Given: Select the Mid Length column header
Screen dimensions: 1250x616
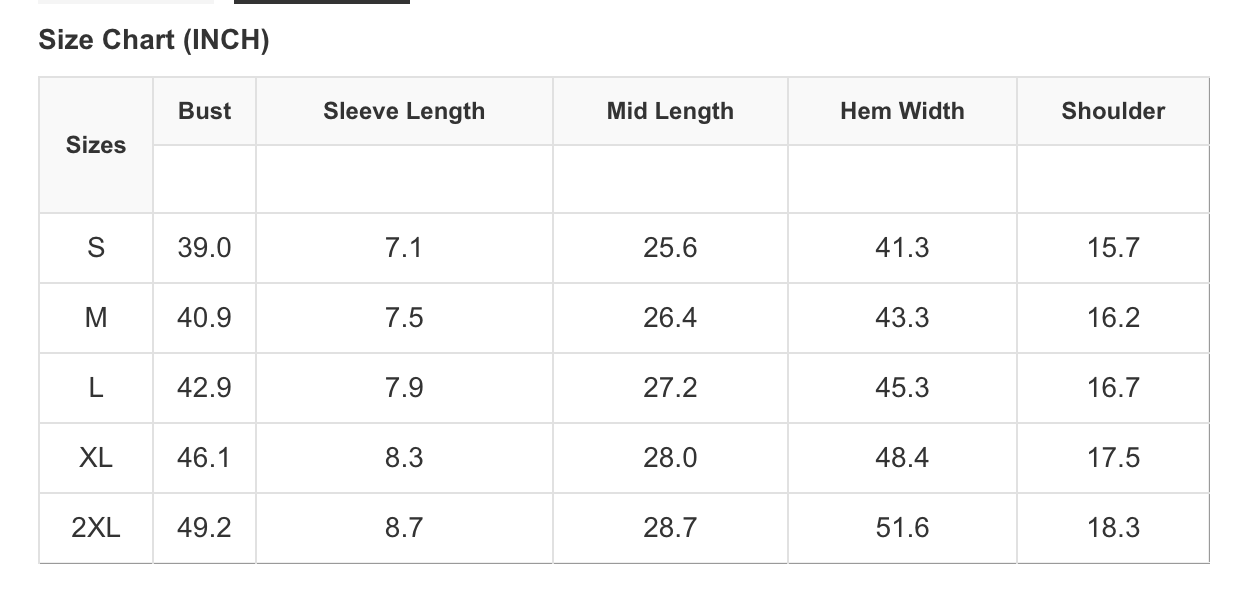Looking at the screenshot, I should click(670, 111).
